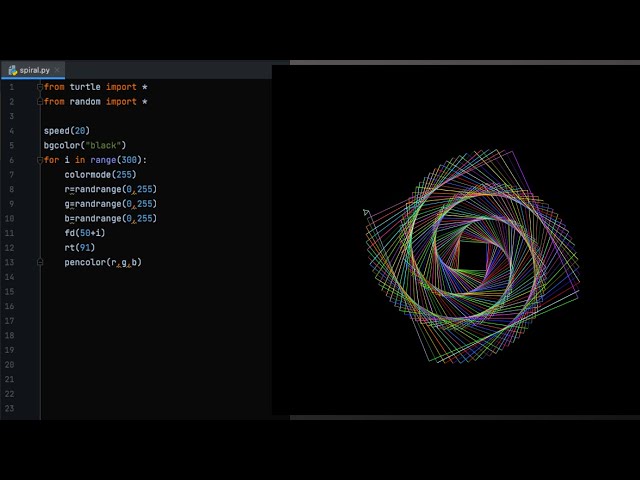Click the speed(20) statement
The width and height of the screenshot is (640, 480).
click(x=67, y=131)
